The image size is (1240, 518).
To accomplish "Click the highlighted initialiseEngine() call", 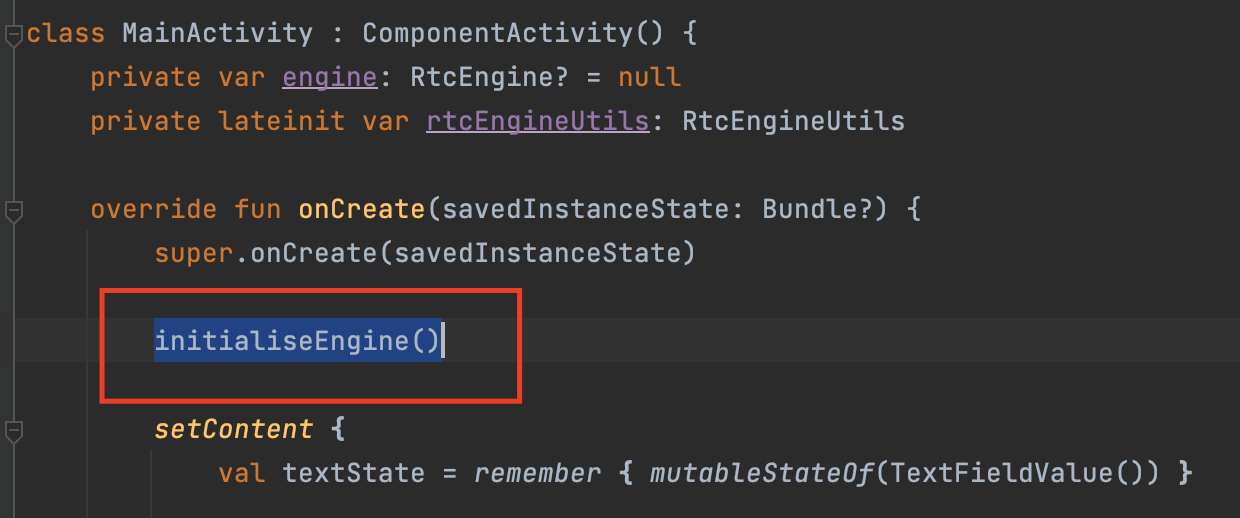I will coord(297,342).
